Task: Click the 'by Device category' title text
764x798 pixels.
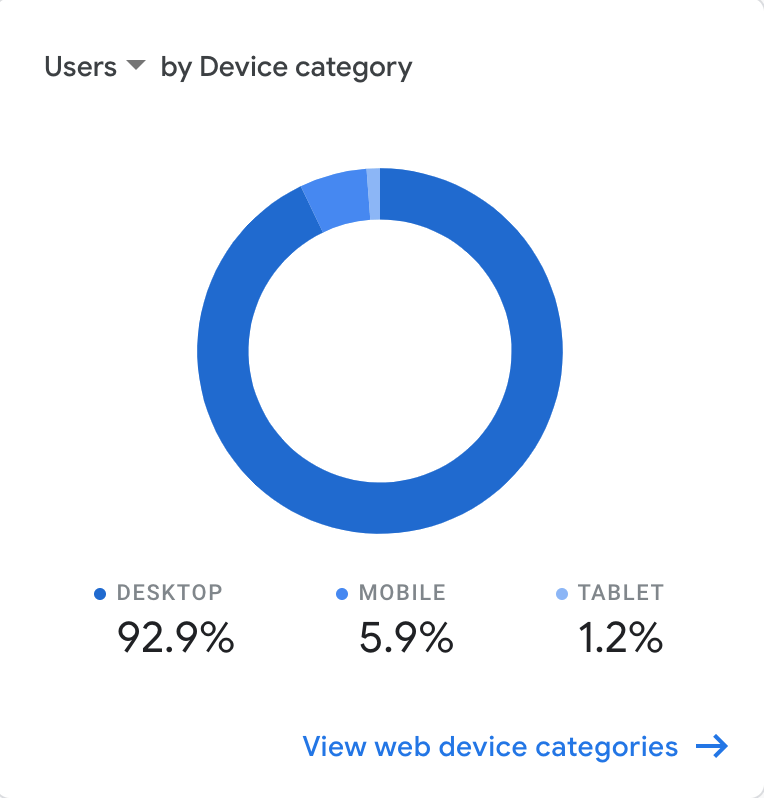Action: click(x=286, y=68)
